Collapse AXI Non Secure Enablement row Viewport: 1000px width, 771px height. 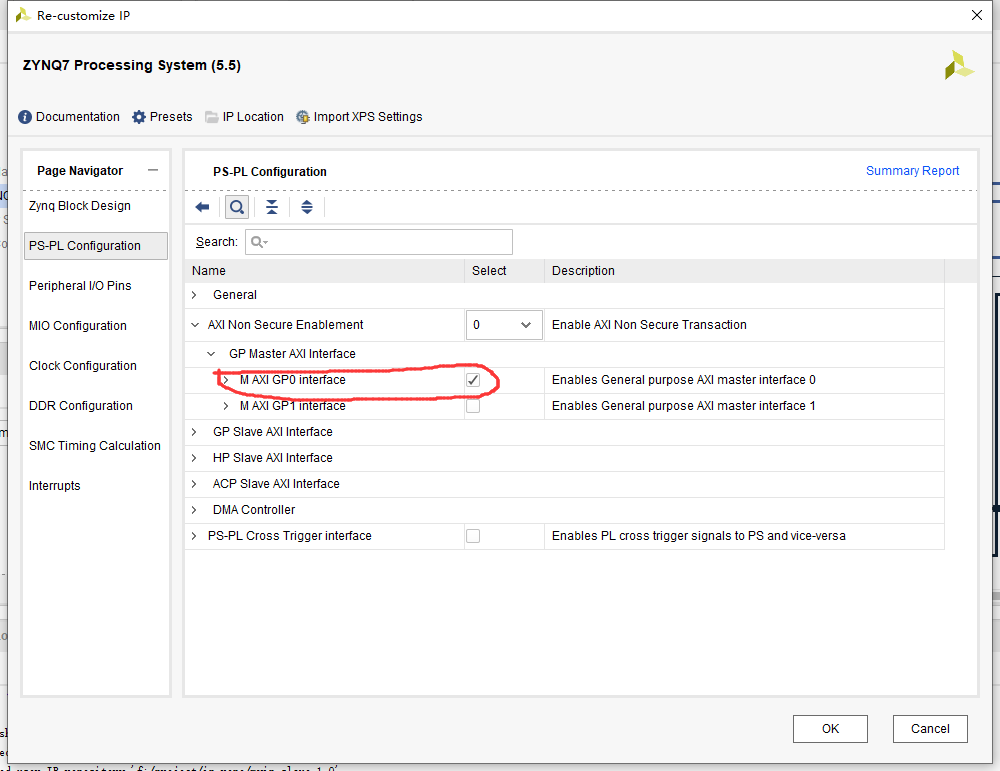click(195, 325)
